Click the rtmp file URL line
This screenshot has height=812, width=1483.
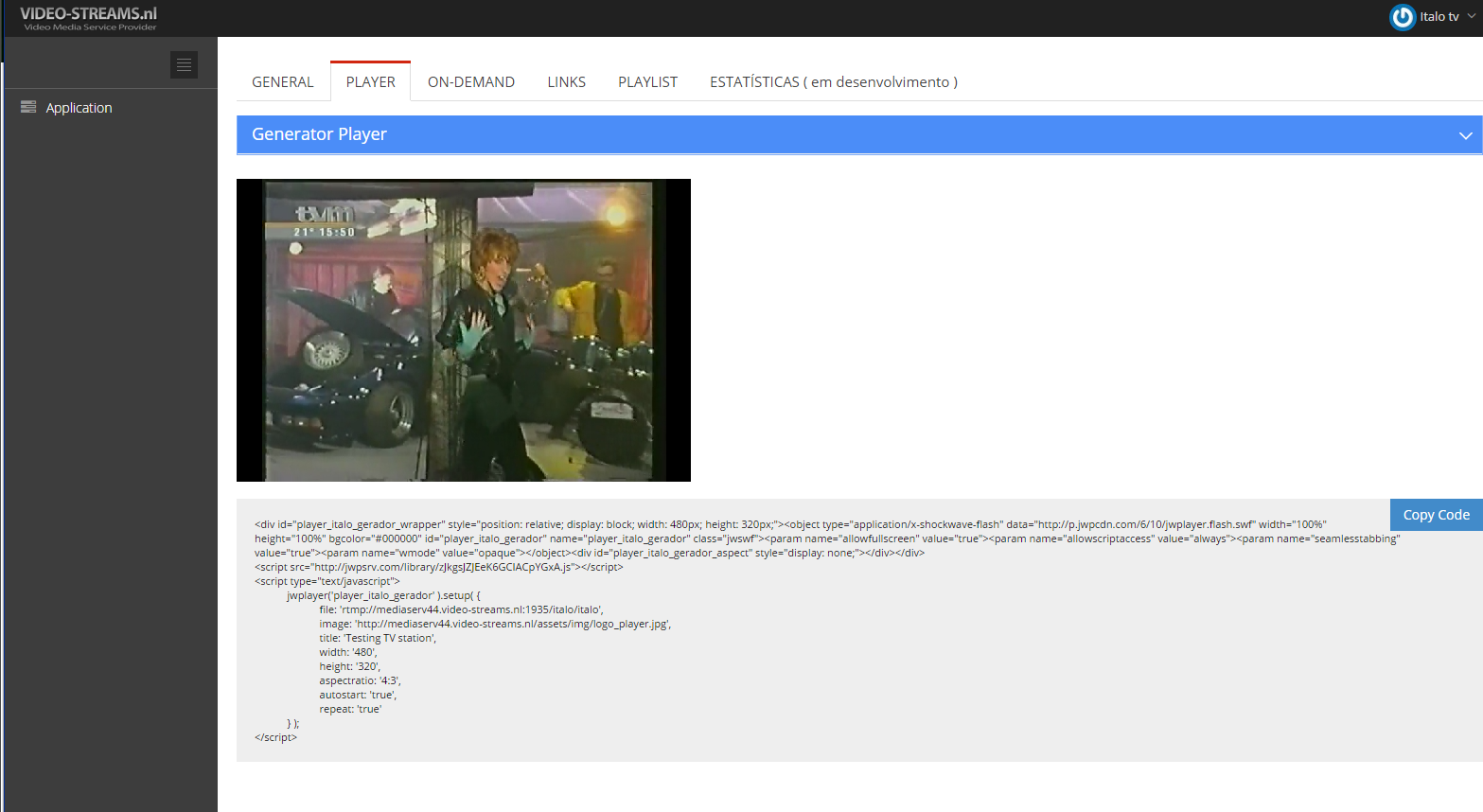461,610
